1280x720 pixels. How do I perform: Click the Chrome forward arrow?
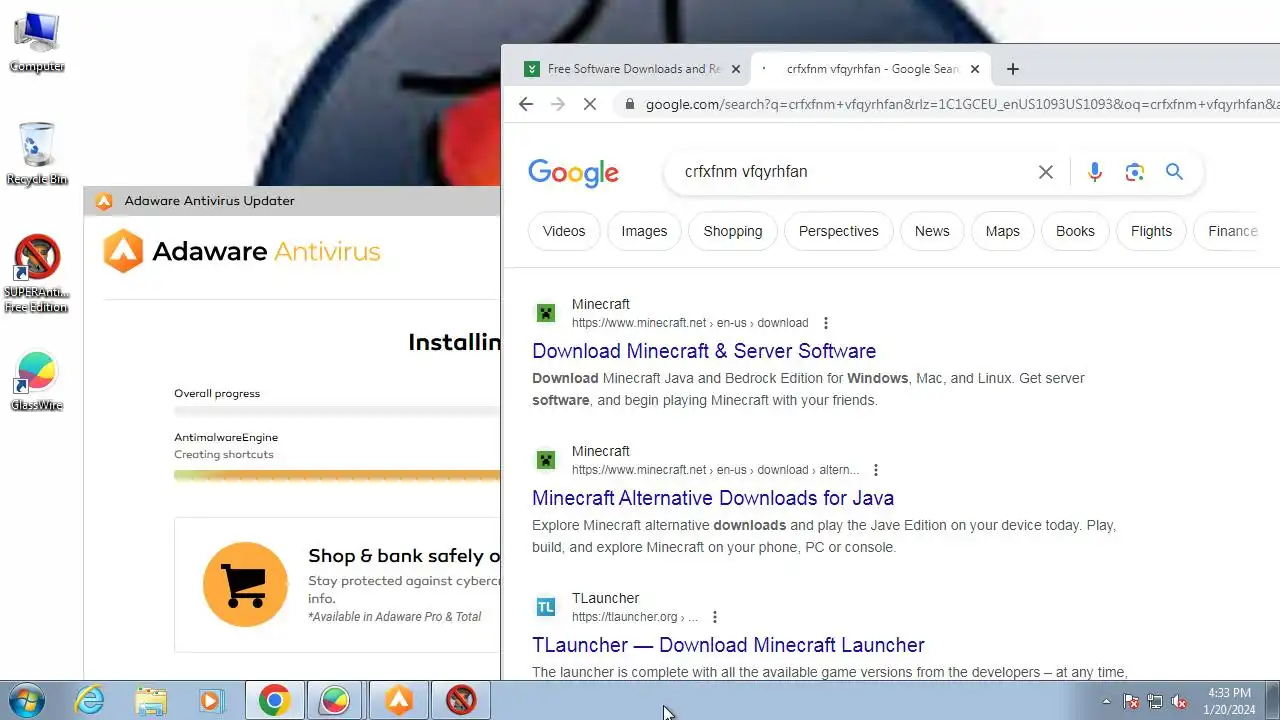click(x=558, y=104)
